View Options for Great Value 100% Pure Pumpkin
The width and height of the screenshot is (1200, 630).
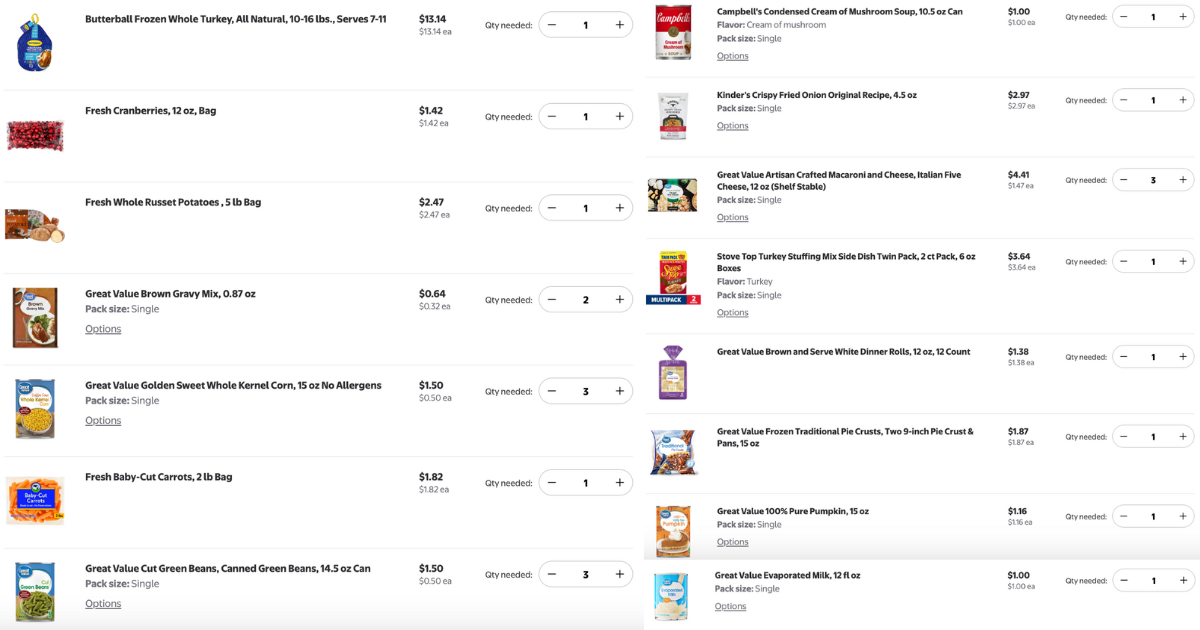pos(732,542)
